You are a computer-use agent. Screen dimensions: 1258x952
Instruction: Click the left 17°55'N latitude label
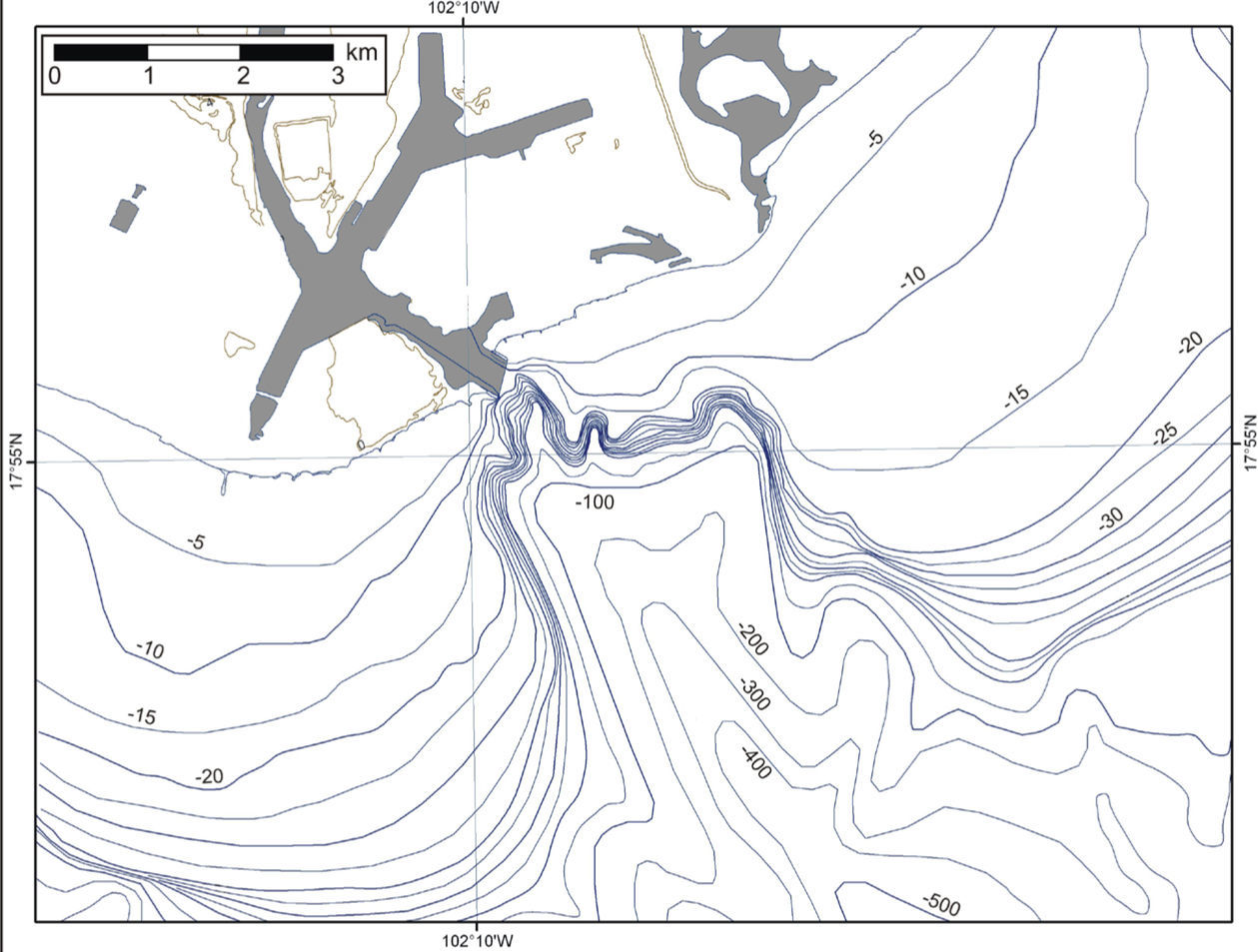pos(16,462)
